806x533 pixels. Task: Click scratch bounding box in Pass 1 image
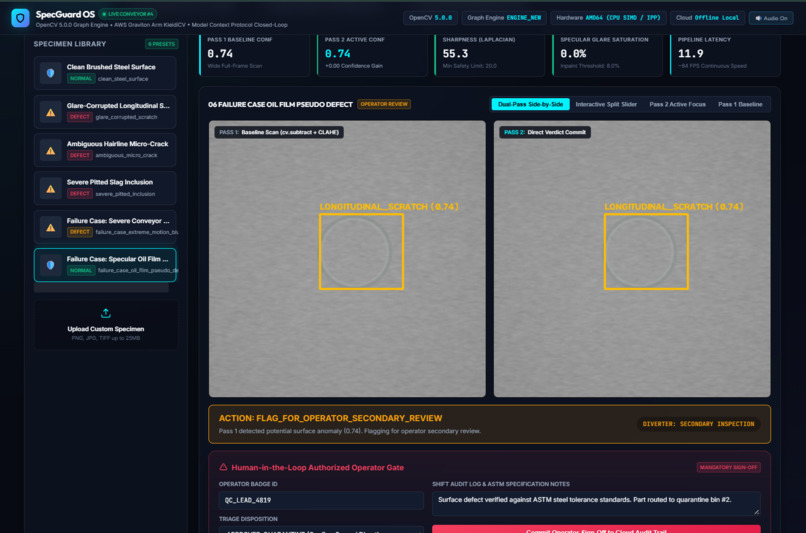tap(361, 252)
